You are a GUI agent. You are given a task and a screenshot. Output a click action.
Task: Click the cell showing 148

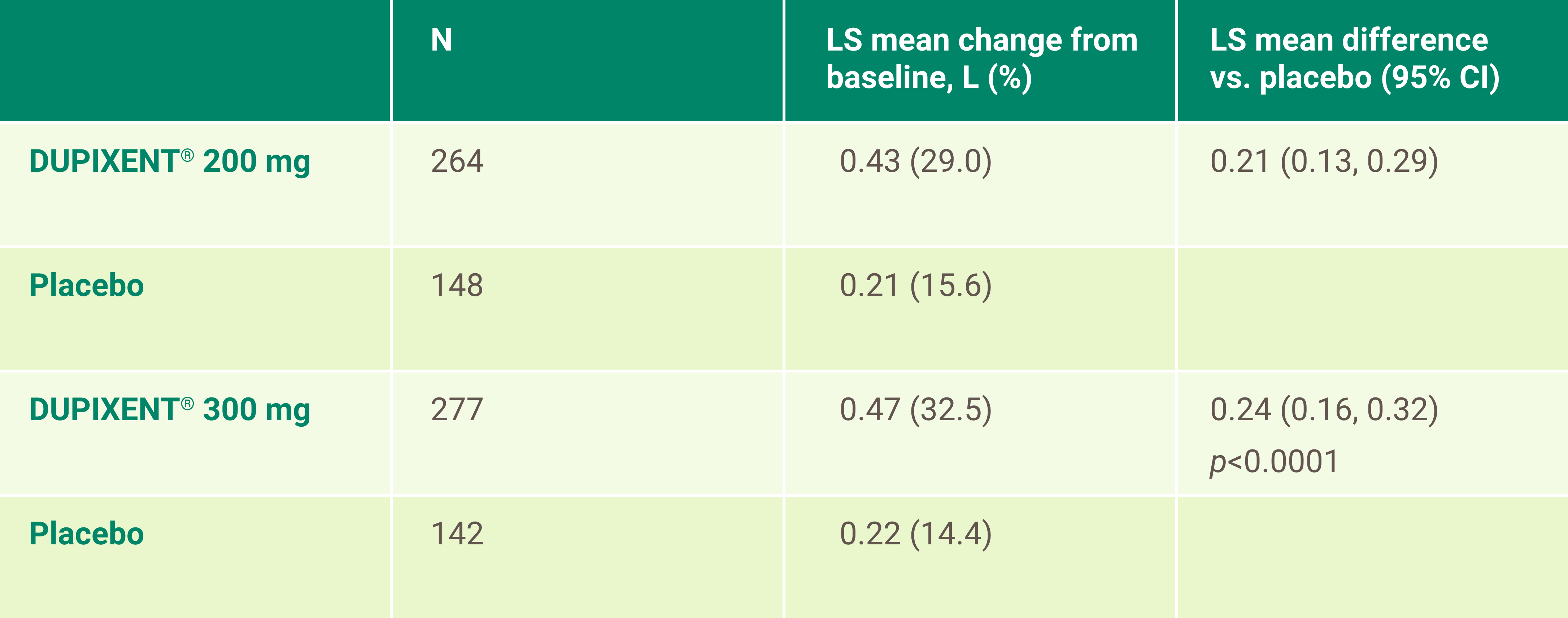(457, 286)
